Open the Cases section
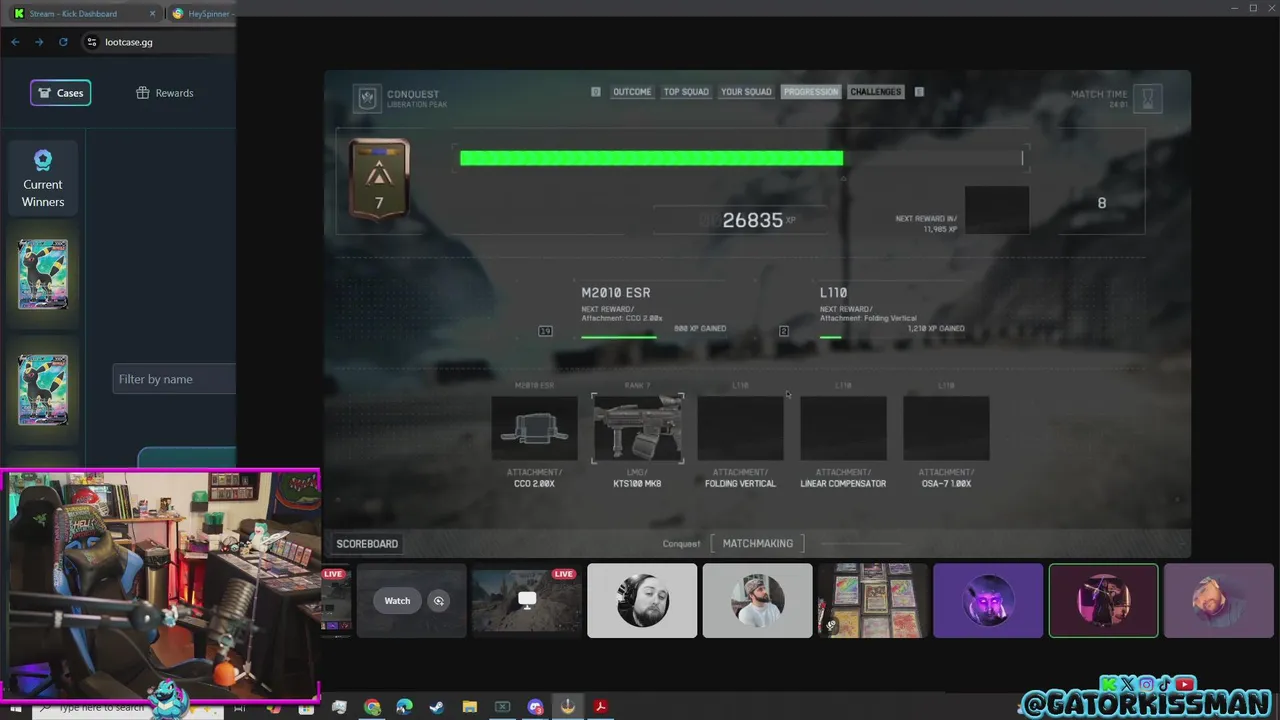The width and height of the screenshot is (1280, 720). [60, 93]
